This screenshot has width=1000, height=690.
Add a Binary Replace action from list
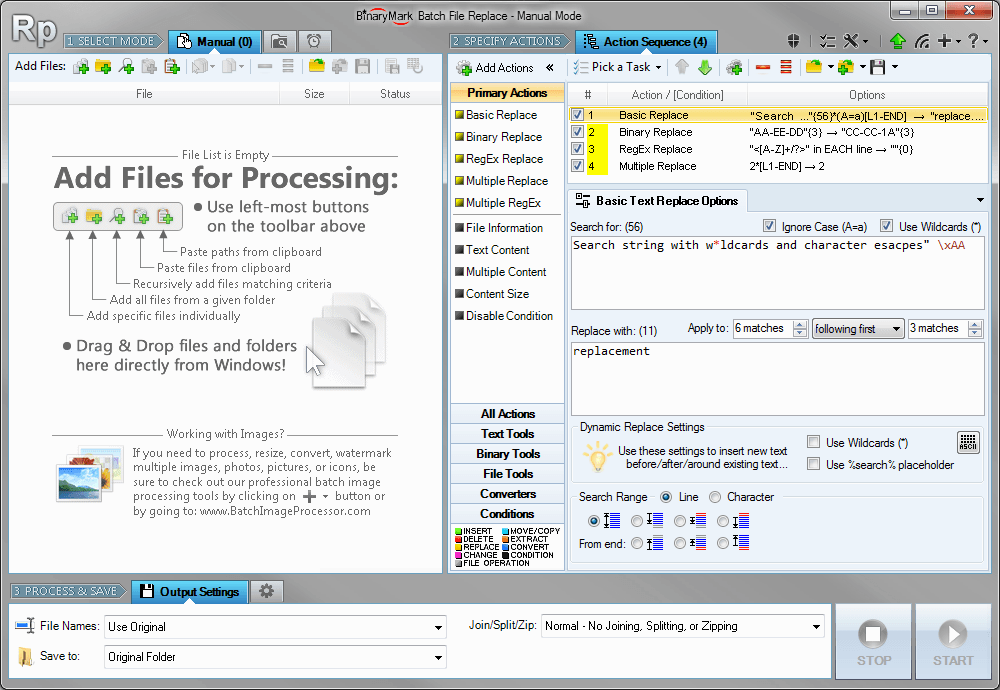click(498, 136)
